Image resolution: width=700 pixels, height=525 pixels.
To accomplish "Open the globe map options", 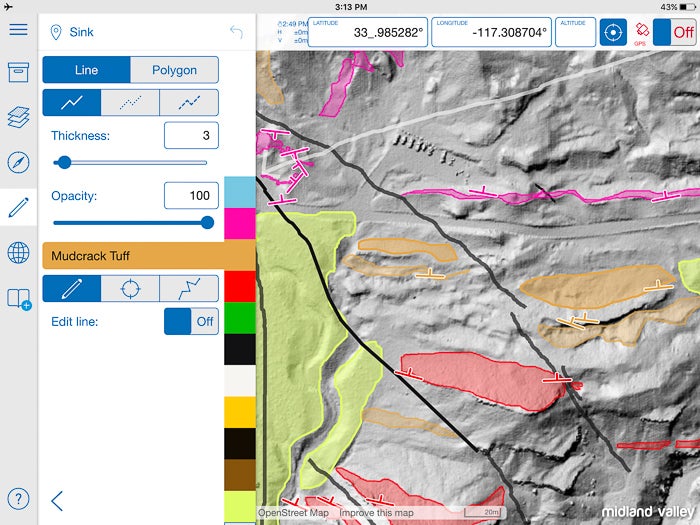I will tap(18, 253).
